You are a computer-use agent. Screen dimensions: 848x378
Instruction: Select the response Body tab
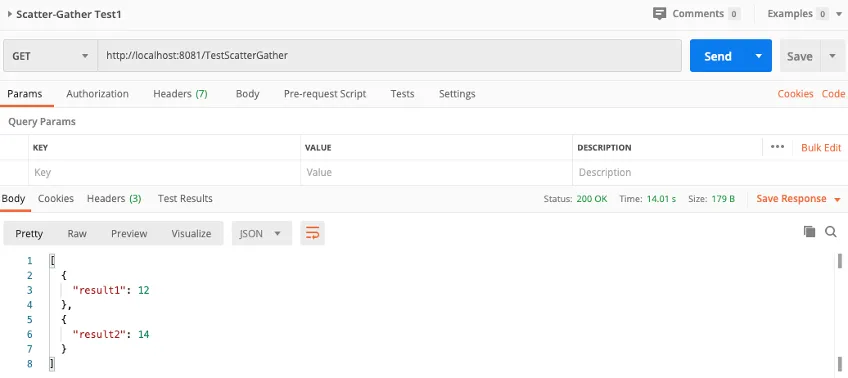14,198
